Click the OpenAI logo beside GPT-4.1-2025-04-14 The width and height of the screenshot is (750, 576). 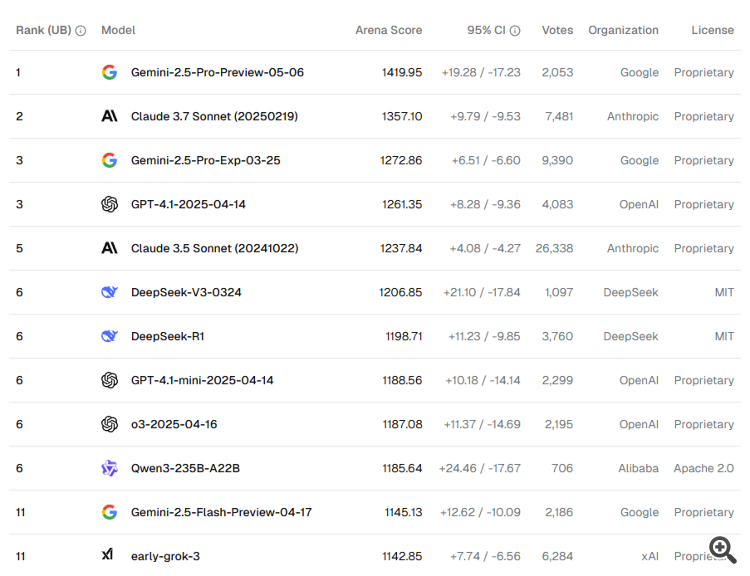(x=109, y=204)
